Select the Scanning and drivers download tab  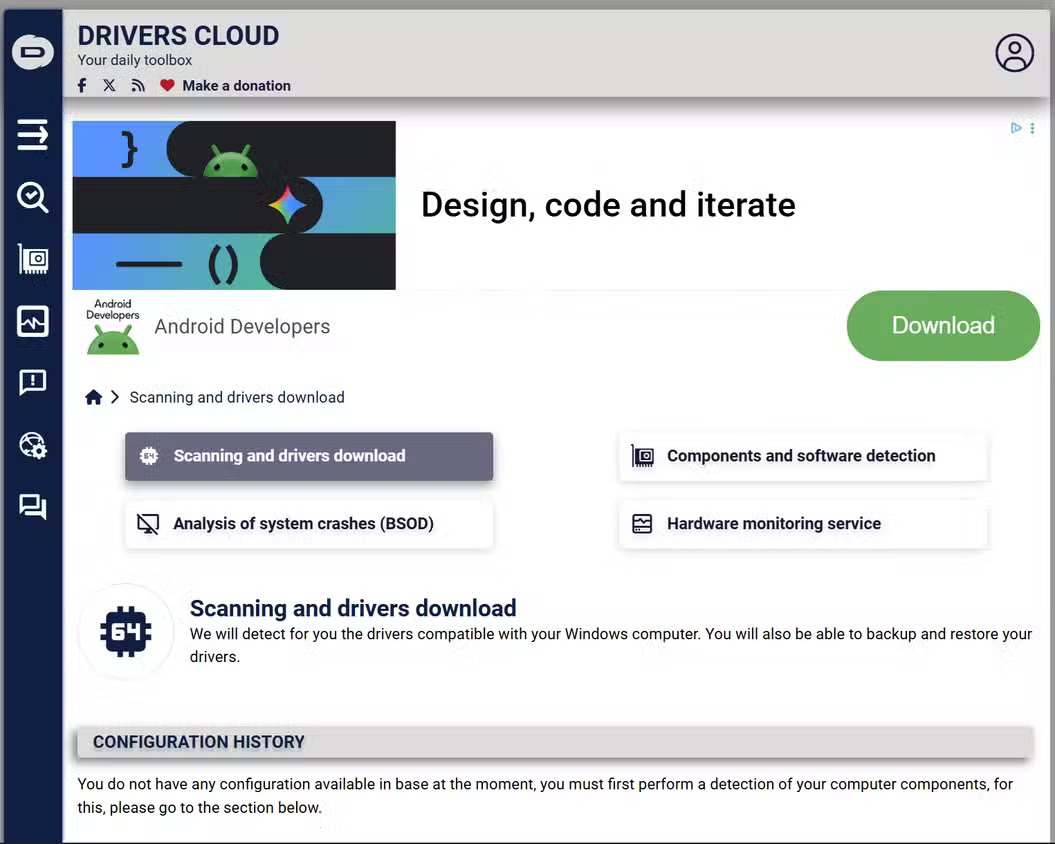[x=309, y=456]
